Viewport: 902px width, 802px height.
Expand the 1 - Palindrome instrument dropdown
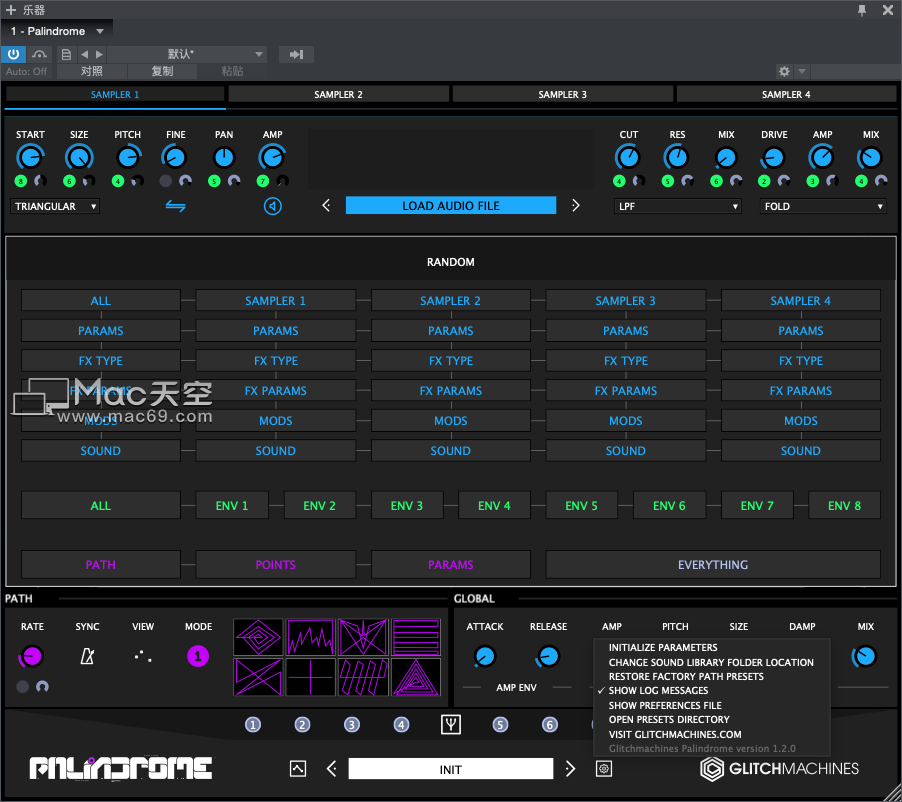(100, 31)
